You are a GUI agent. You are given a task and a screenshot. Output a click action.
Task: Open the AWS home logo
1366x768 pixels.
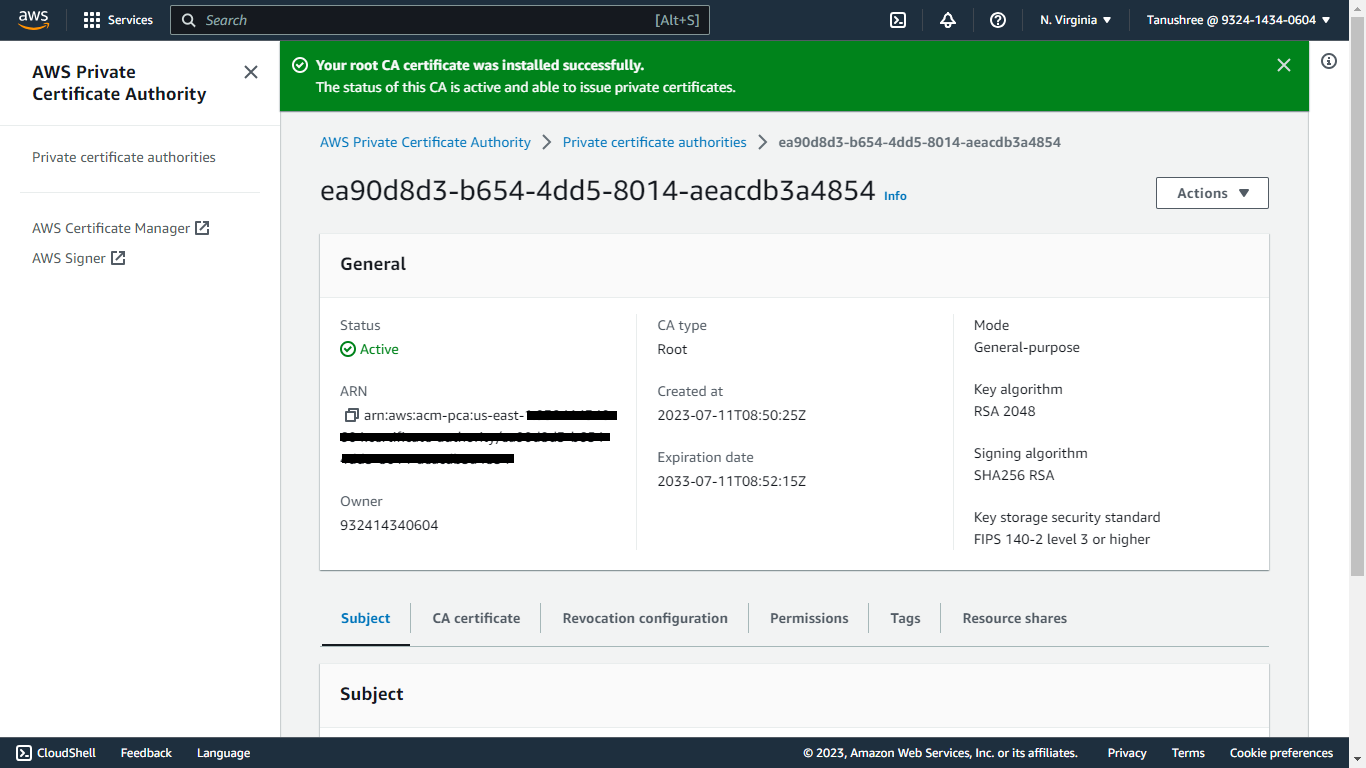(x=33, y=19)
